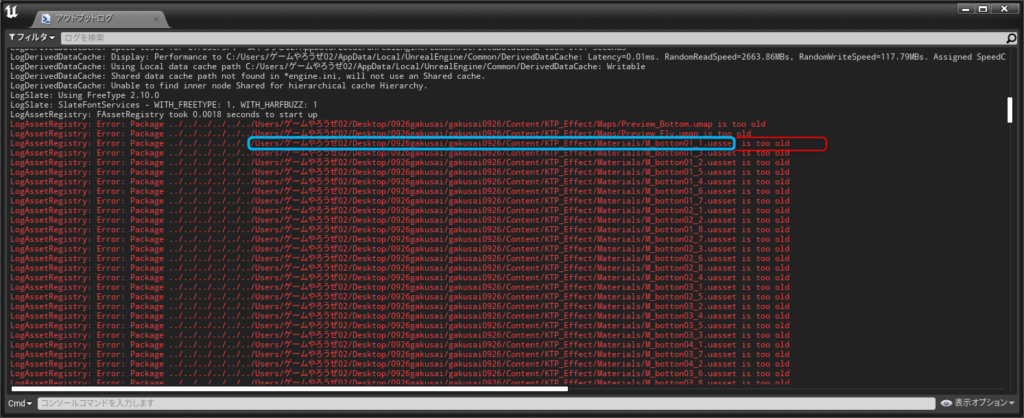Open the Cmd console mode dropdown

(20, 403)
